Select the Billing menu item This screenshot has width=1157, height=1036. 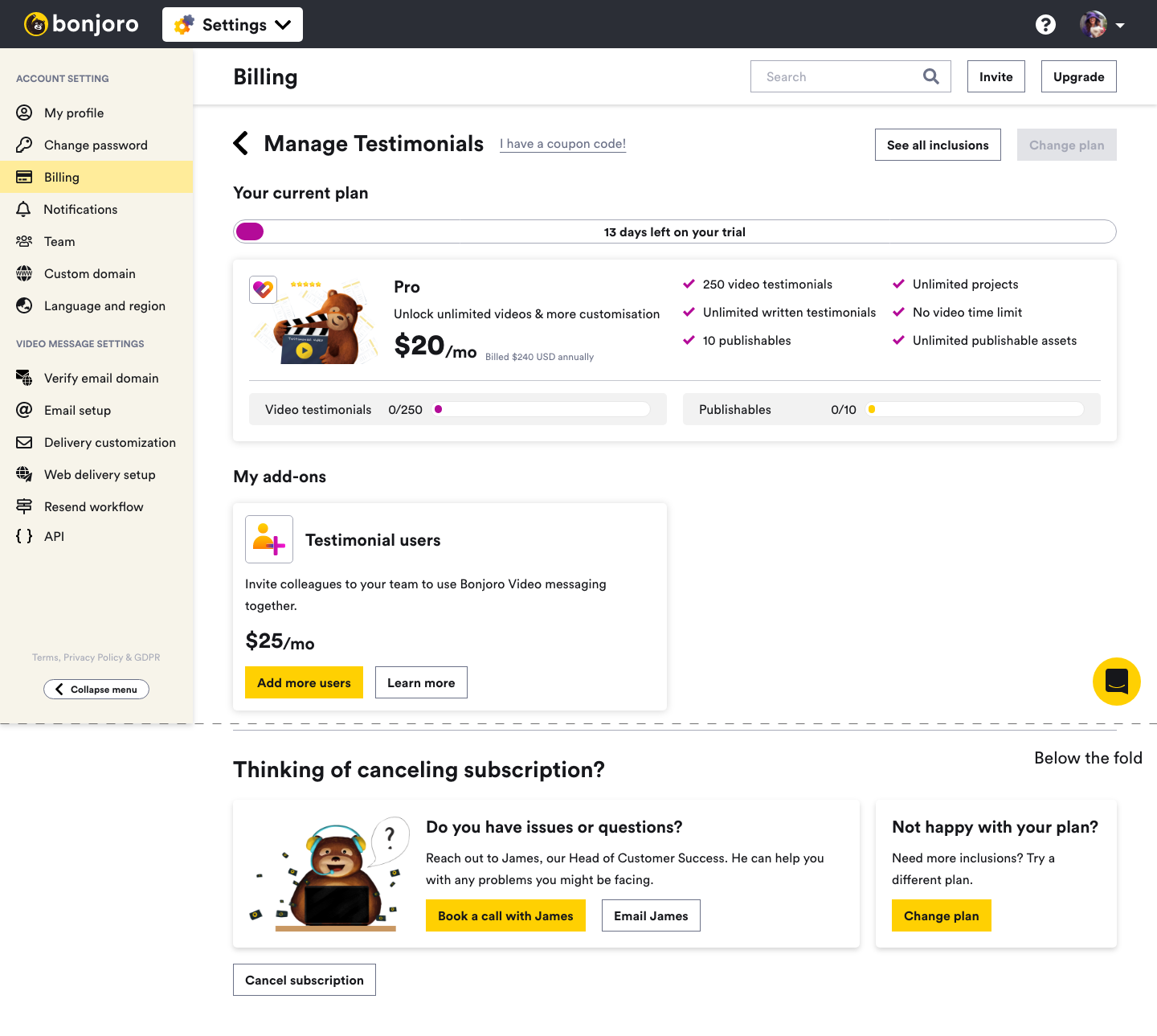coord(96,177)
